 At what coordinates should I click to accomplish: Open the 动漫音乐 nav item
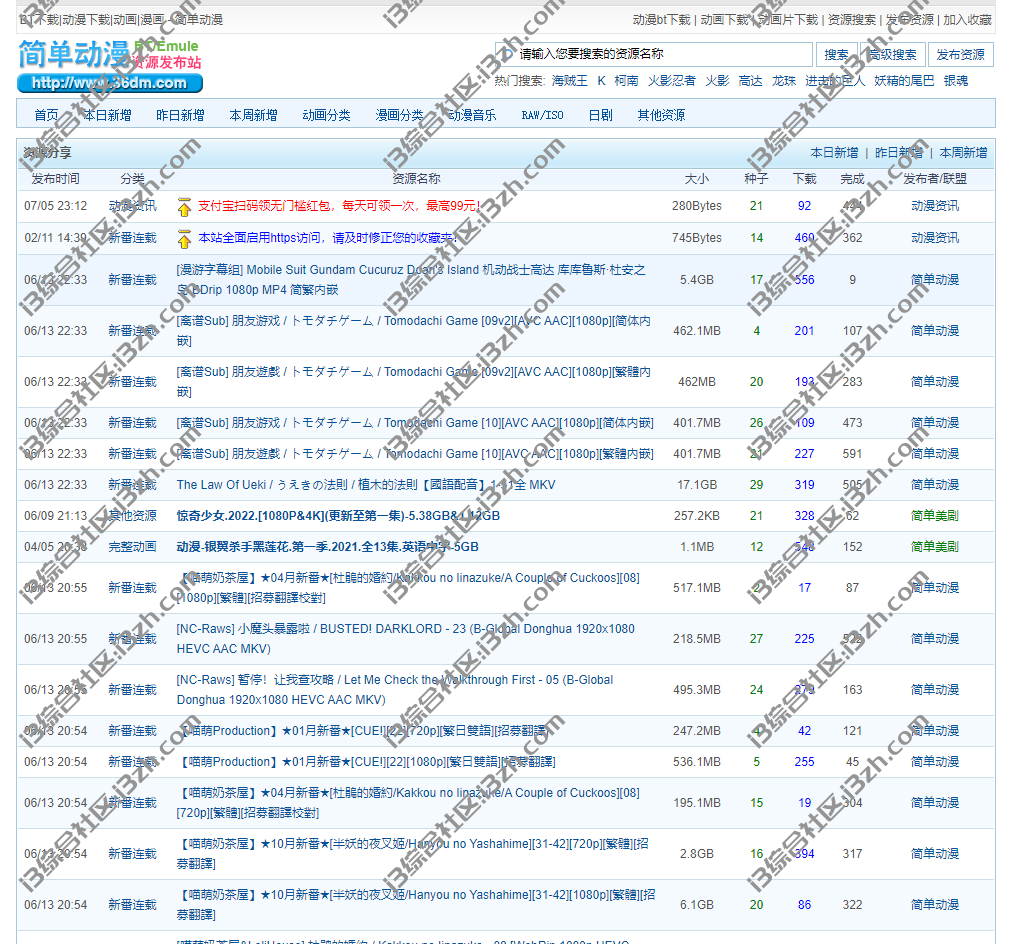click(x=472, y=115)
